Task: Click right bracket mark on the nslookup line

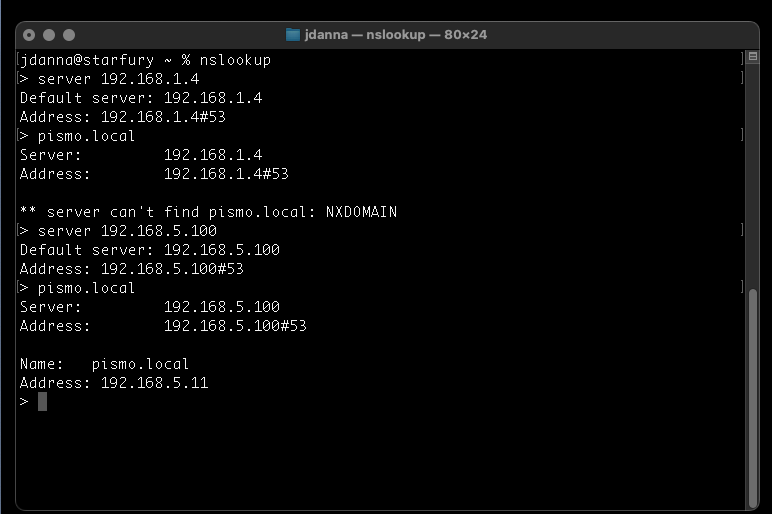Action: pyautogui.click(x=742, y=59)
